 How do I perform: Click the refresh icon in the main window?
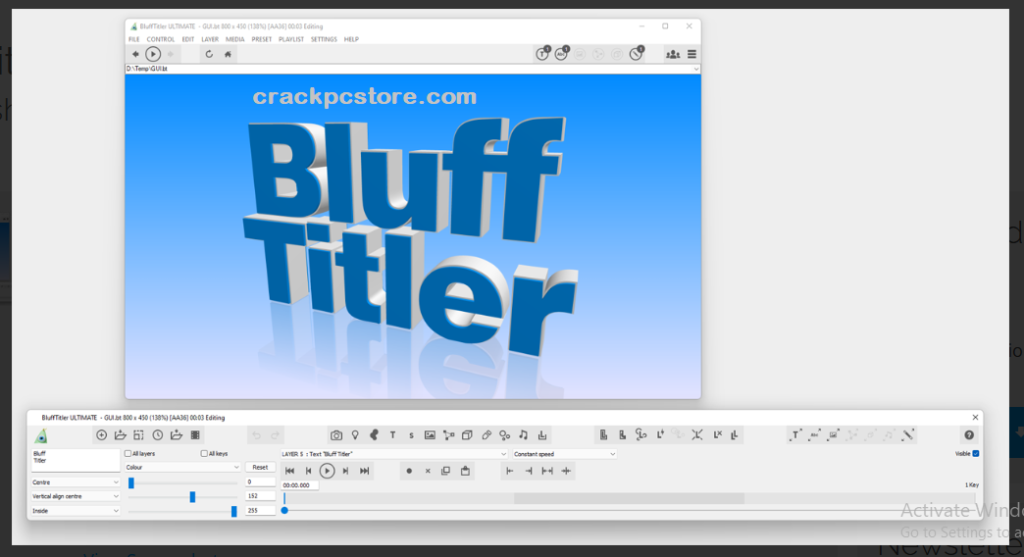[x=209, y=54]
